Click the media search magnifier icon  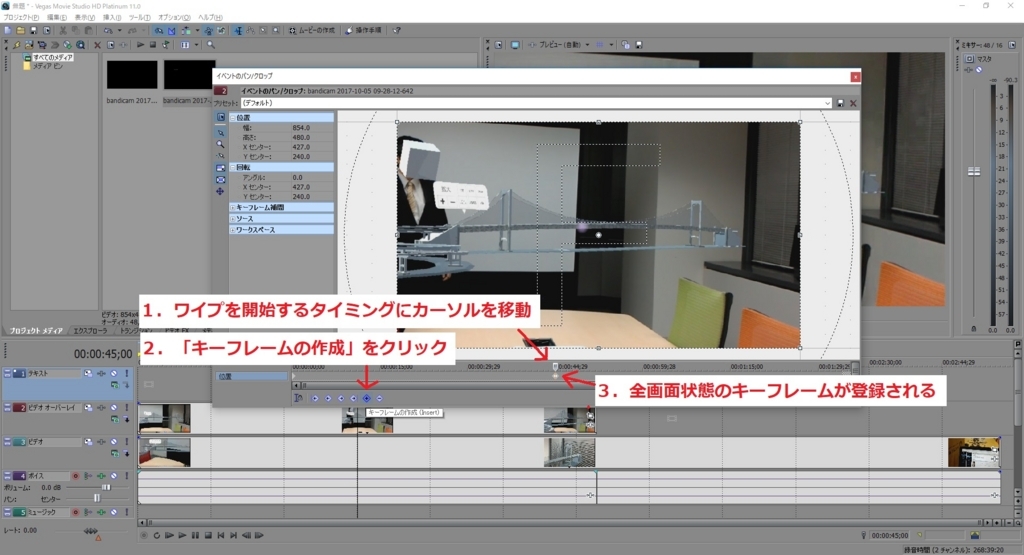point(211,45)
